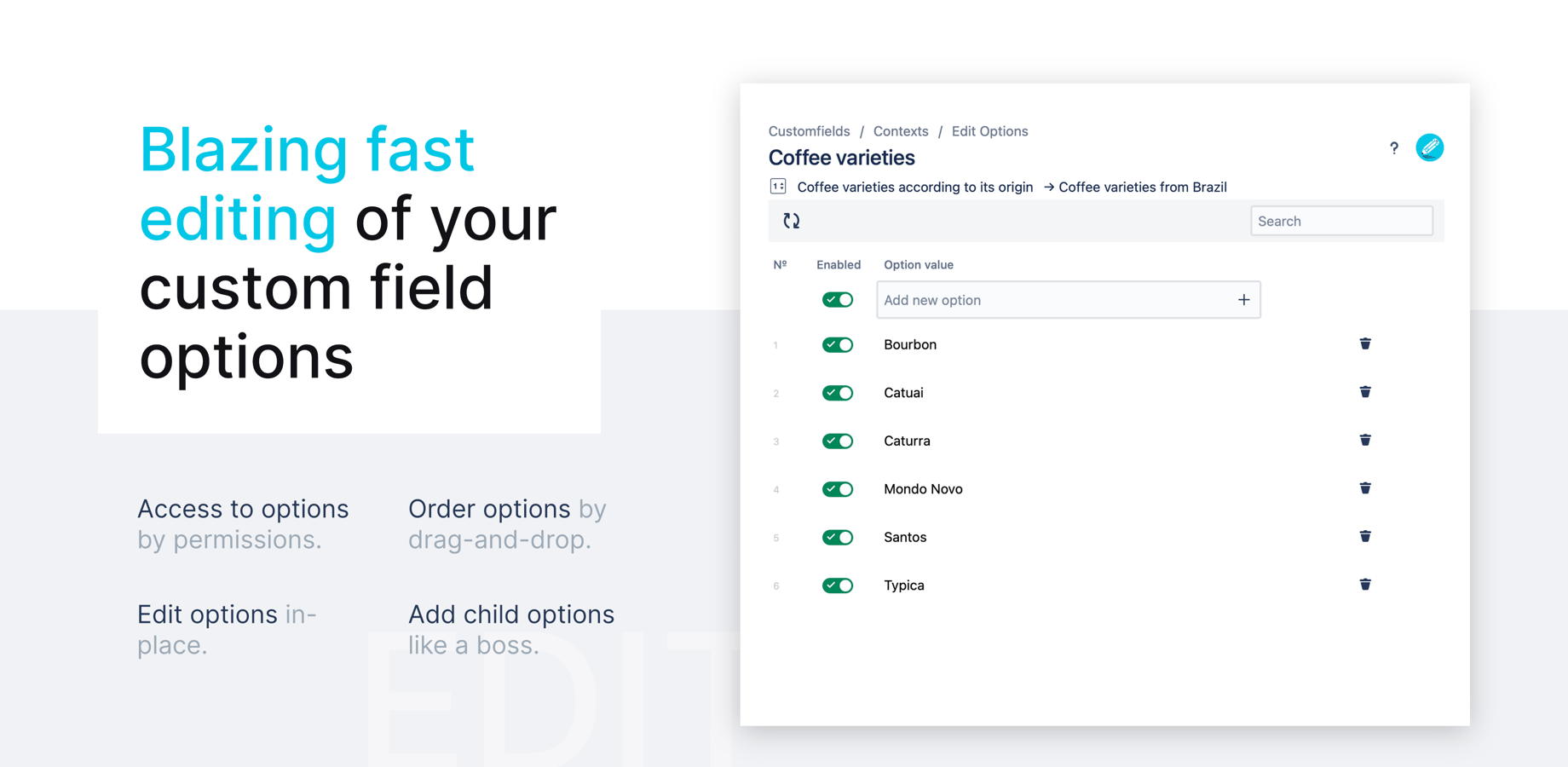Disable the Typica toggle

pyautogui.click(x=838, y=585)
